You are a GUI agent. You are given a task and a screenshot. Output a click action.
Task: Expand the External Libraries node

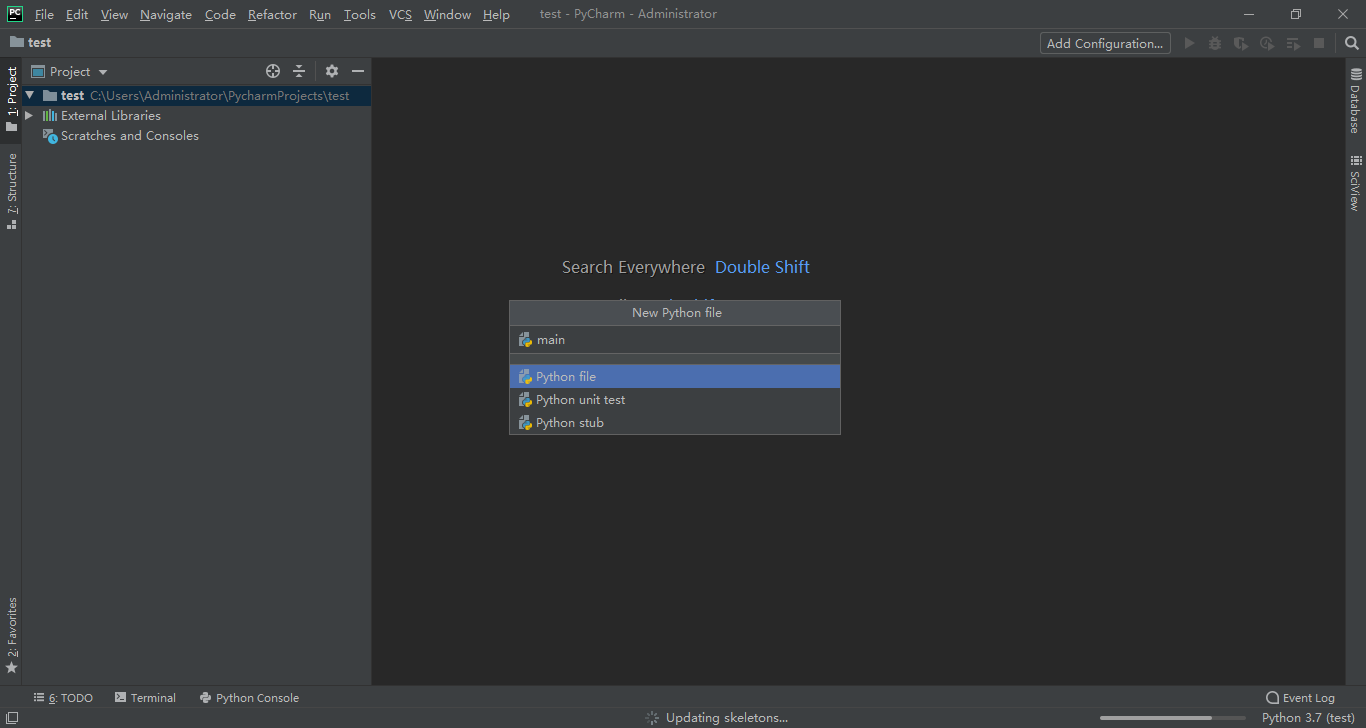30,115
